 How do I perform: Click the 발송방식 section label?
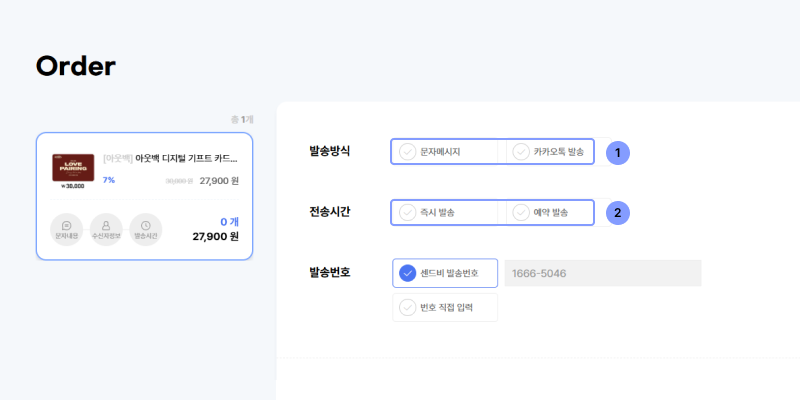point(330,151)
